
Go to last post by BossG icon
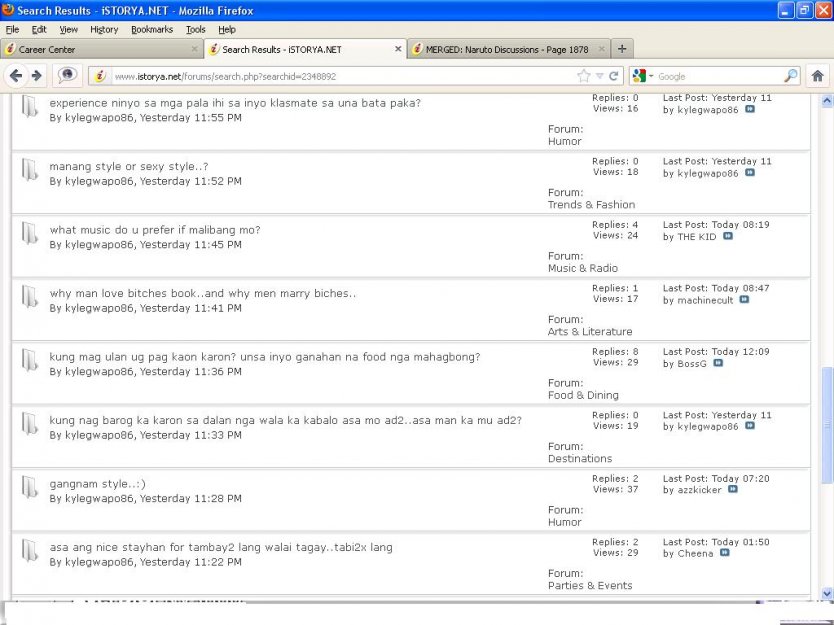pyautogui.click(x=718, y=364)
